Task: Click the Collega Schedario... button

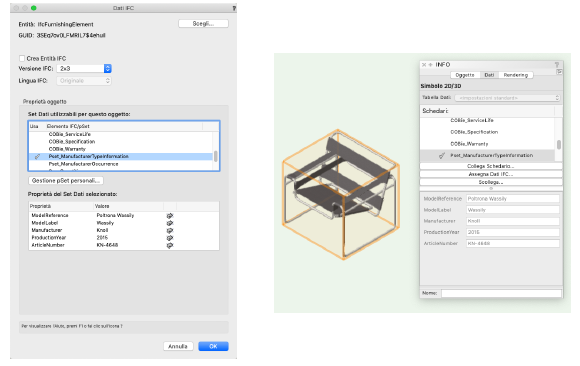Action: coord(491,166)
